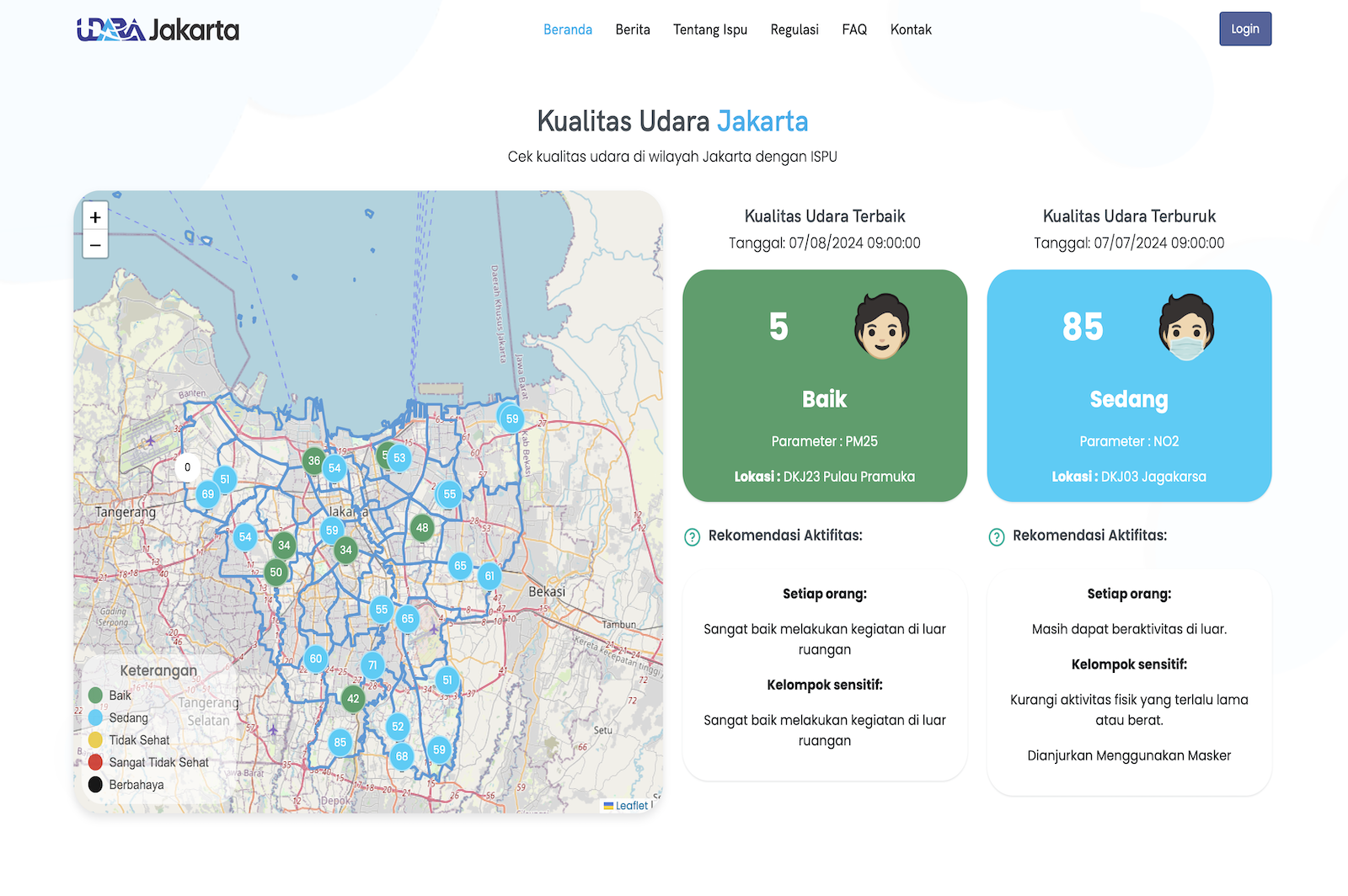This screenshot has width=1348, height=896.
Task: Open the Leaflet attribution link
Action: (x=632, y=806)
